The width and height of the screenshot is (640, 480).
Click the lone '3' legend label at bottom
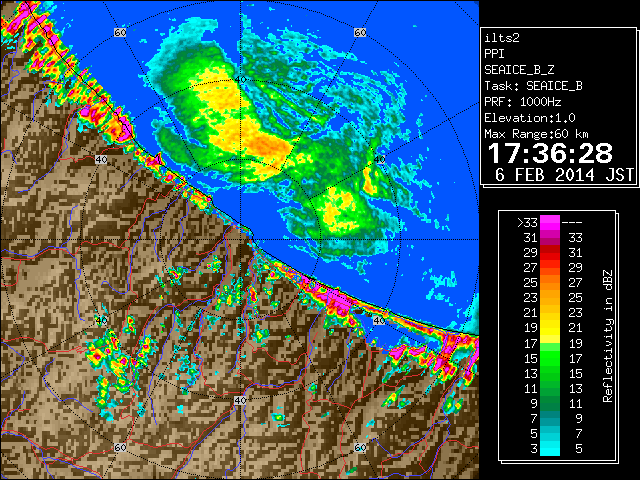point(534,449)
